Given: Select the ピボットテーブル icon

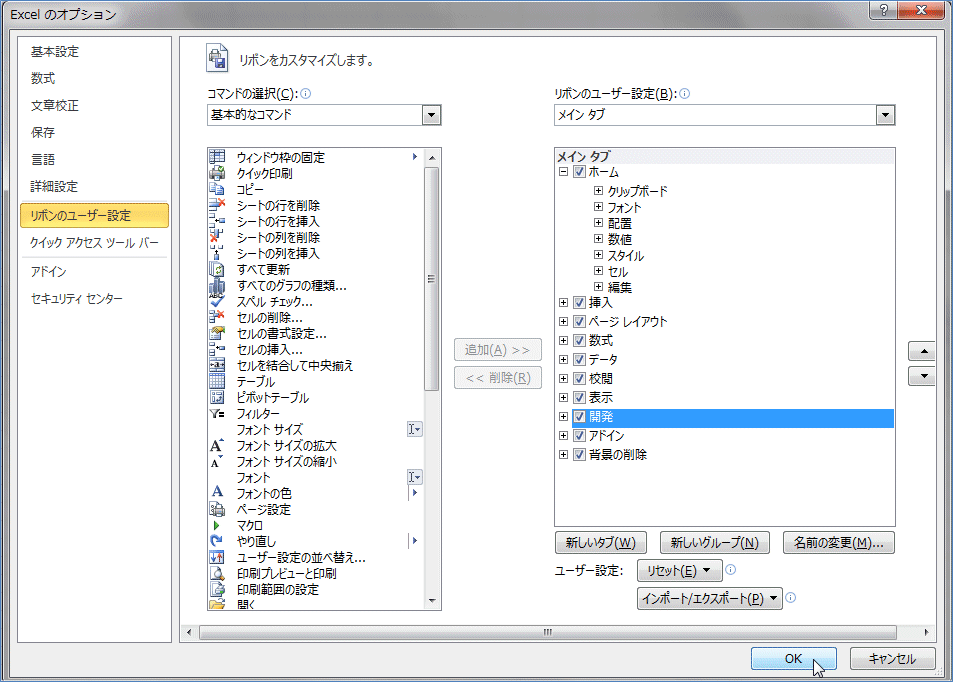Looking at the screenshot, I should tap(217, 397).
